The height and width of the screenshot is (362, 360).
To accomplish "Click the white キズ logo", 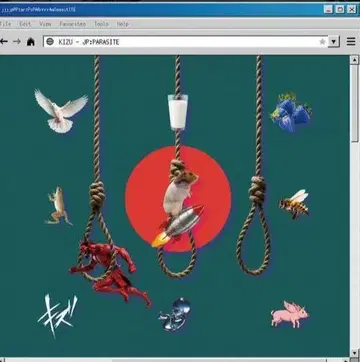I will (57, 315).
